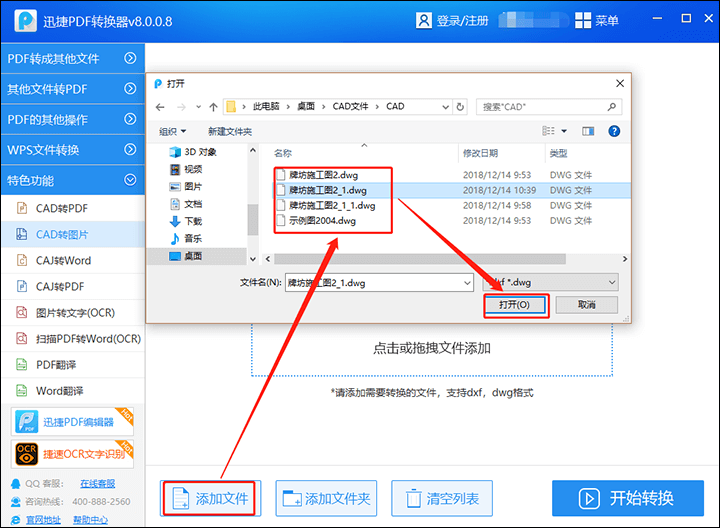Screen dimensions: 720x528
Task: Expand PDF转成其他文件 section
Action: [73, 58]
